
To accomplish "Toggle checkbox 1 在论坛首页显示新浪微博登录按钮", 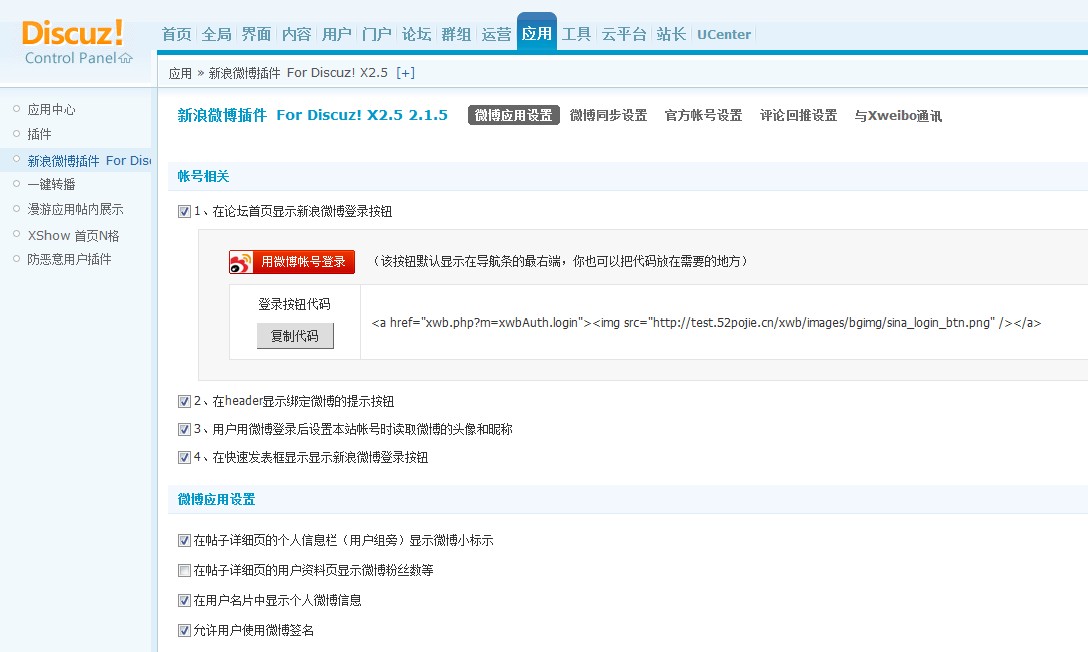I will pos(184,212).
